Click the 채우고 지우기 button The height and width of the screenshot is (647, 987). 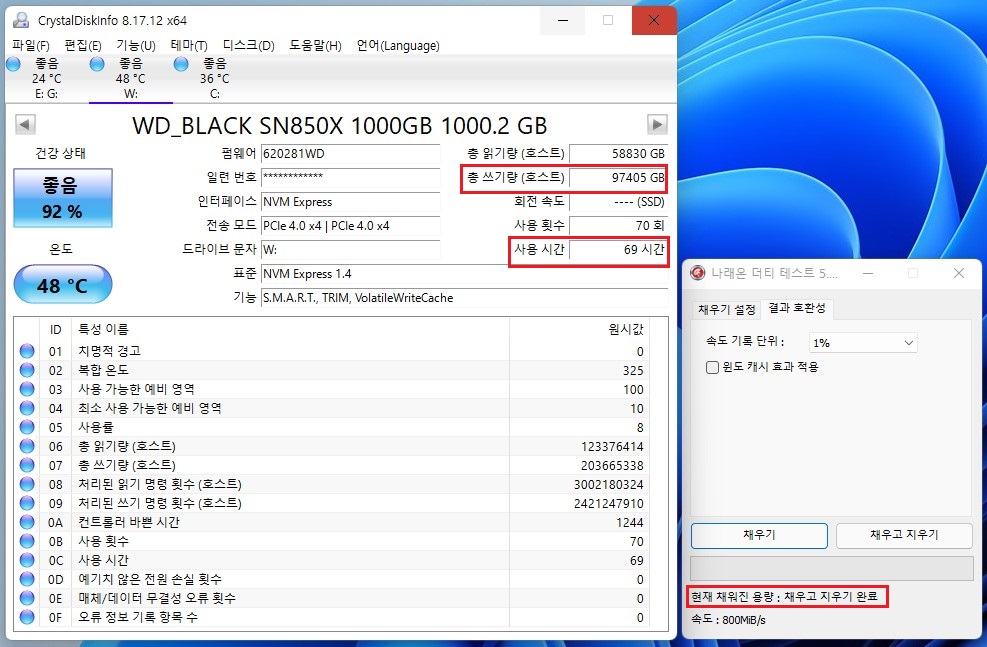(904, 535)
